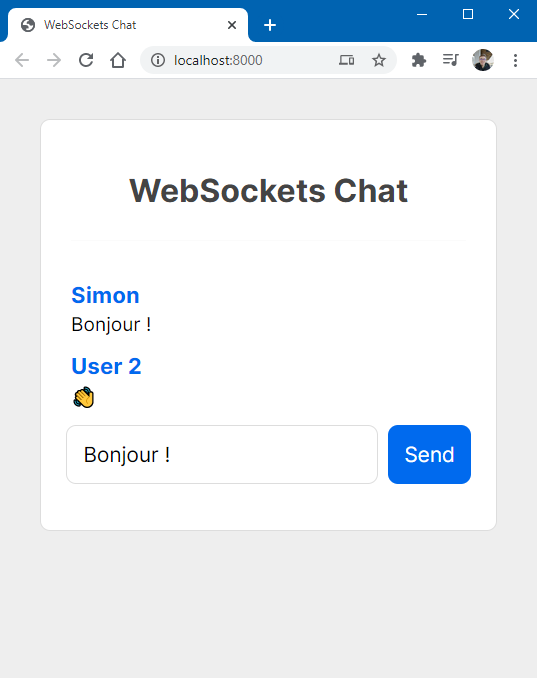Bookmark this page with the star

pyautogui.click(x=379, y=60)
